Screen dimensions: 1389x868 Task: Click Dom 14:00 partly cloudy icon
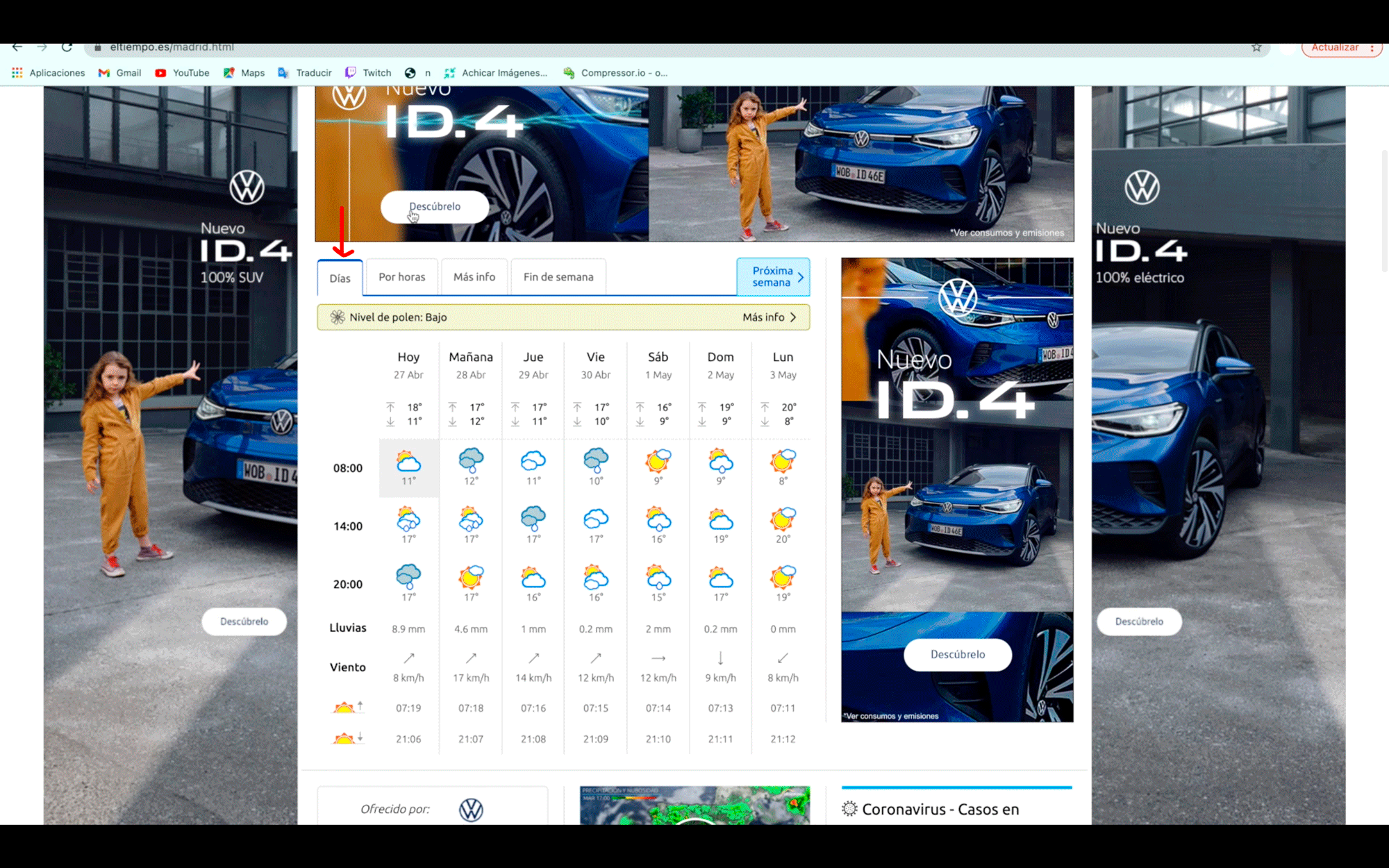pyautogui.click(x=720, y=519)
